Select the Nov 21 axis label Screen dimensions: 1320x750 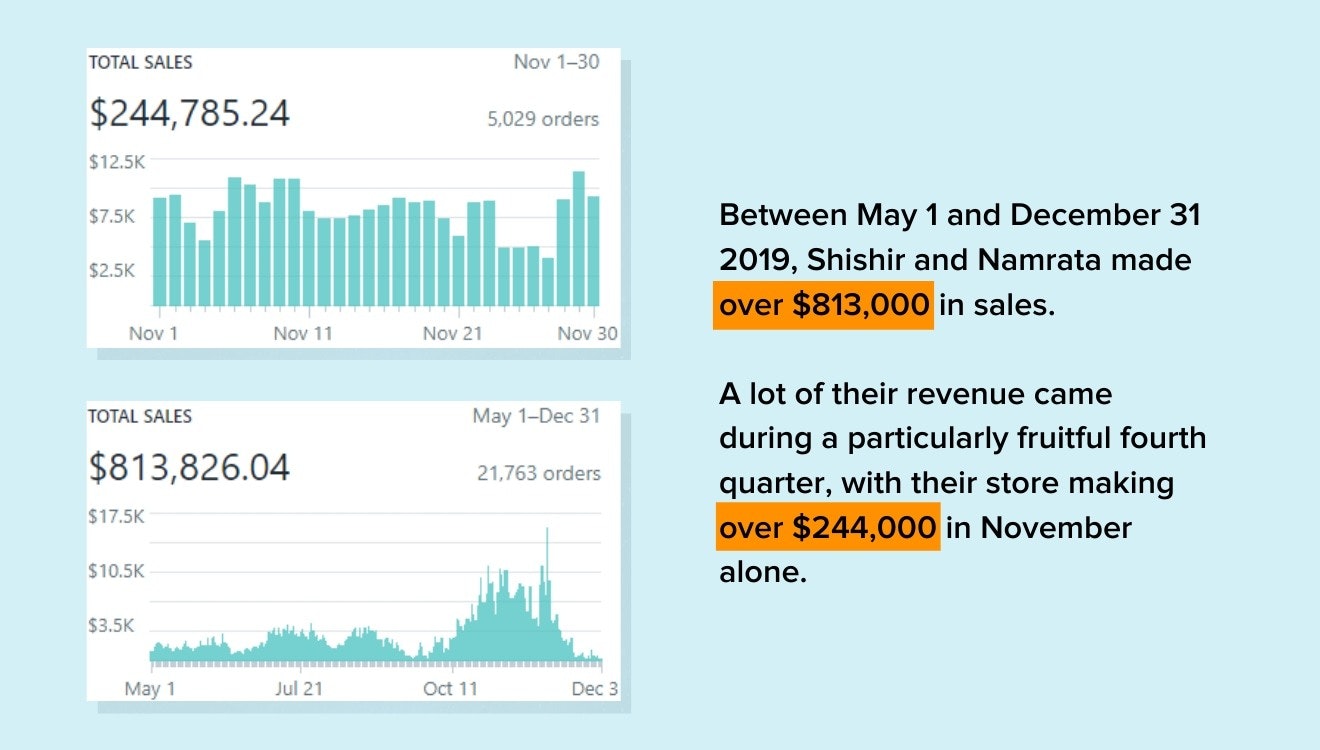tap(453, 333)
